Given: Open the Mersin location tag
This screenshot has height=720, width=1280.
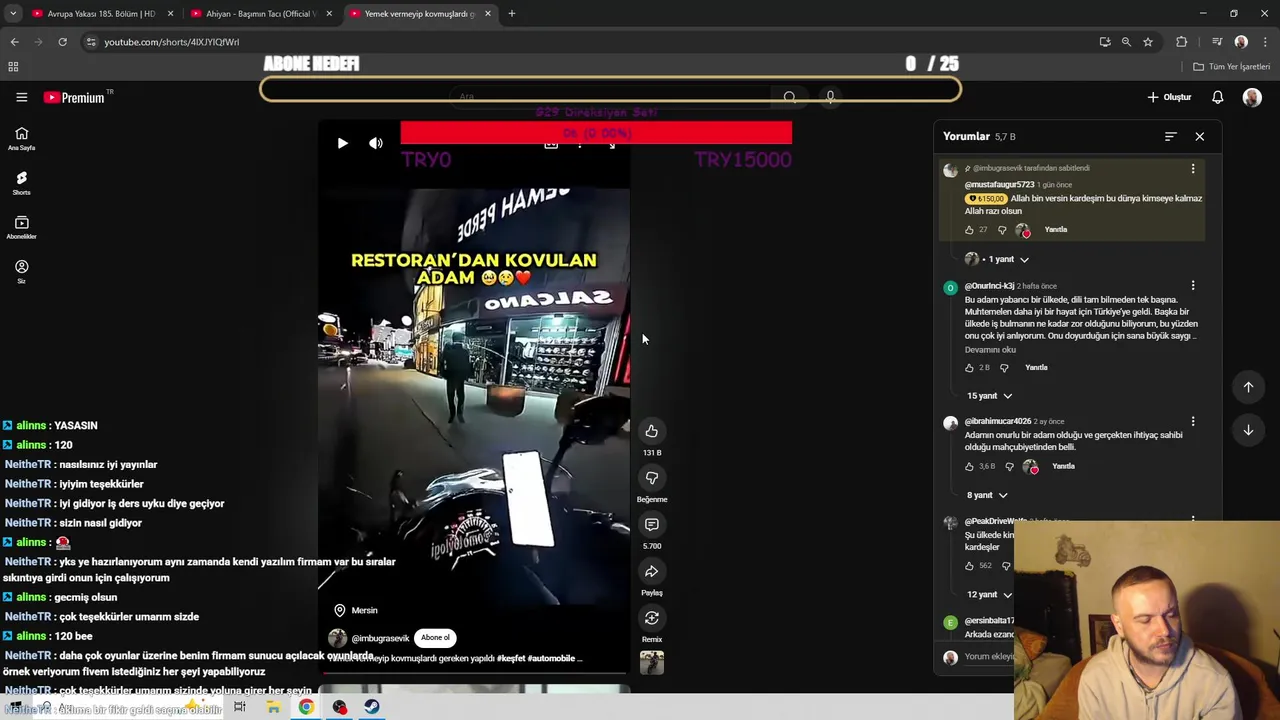Looking at the screenshot, I should click(x=356, y=610).
